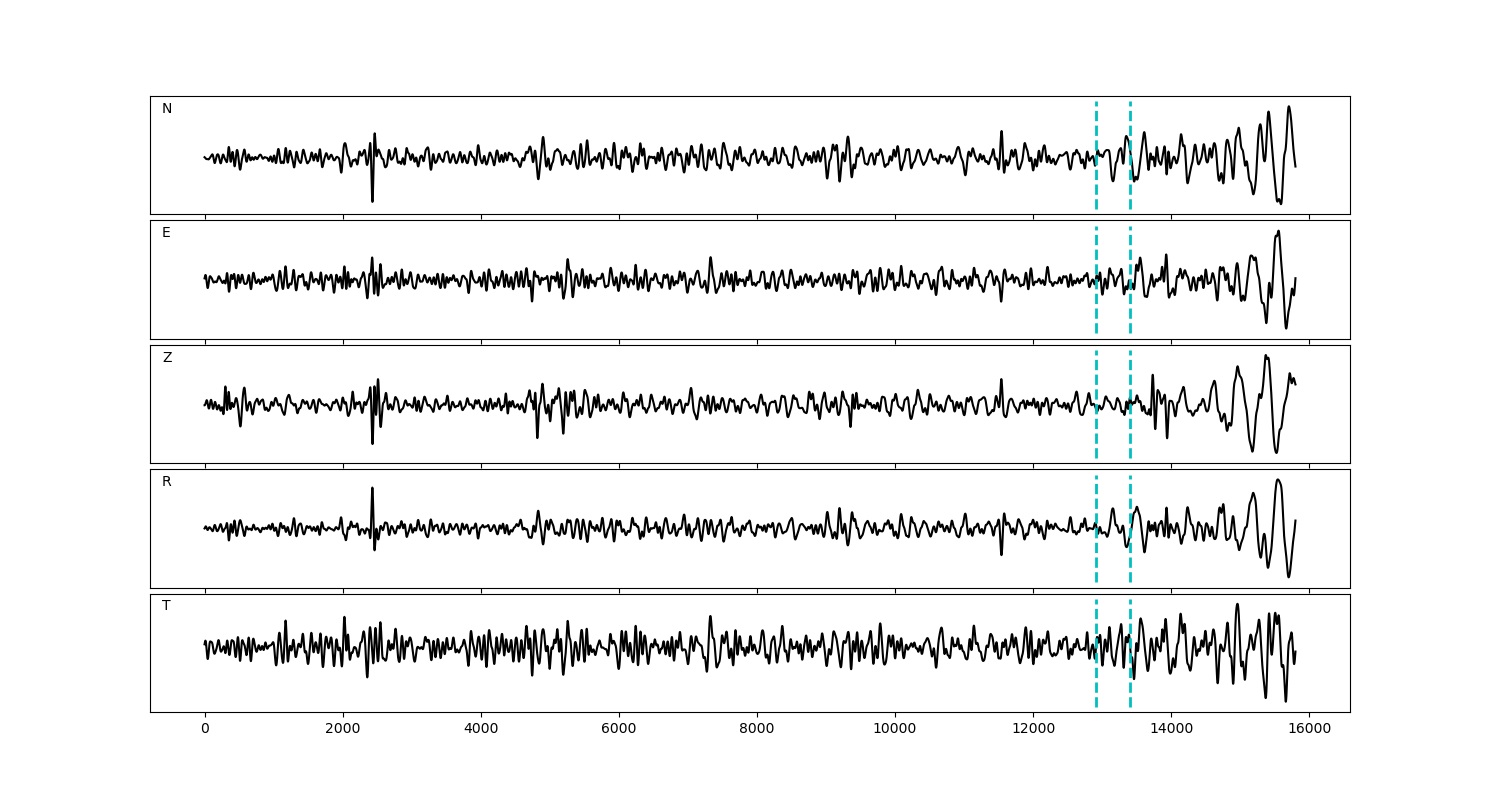Viewport: 1500px width, 800px height.
Task: Select the 10000 x-axis tick label
Action: click(895, 729)
